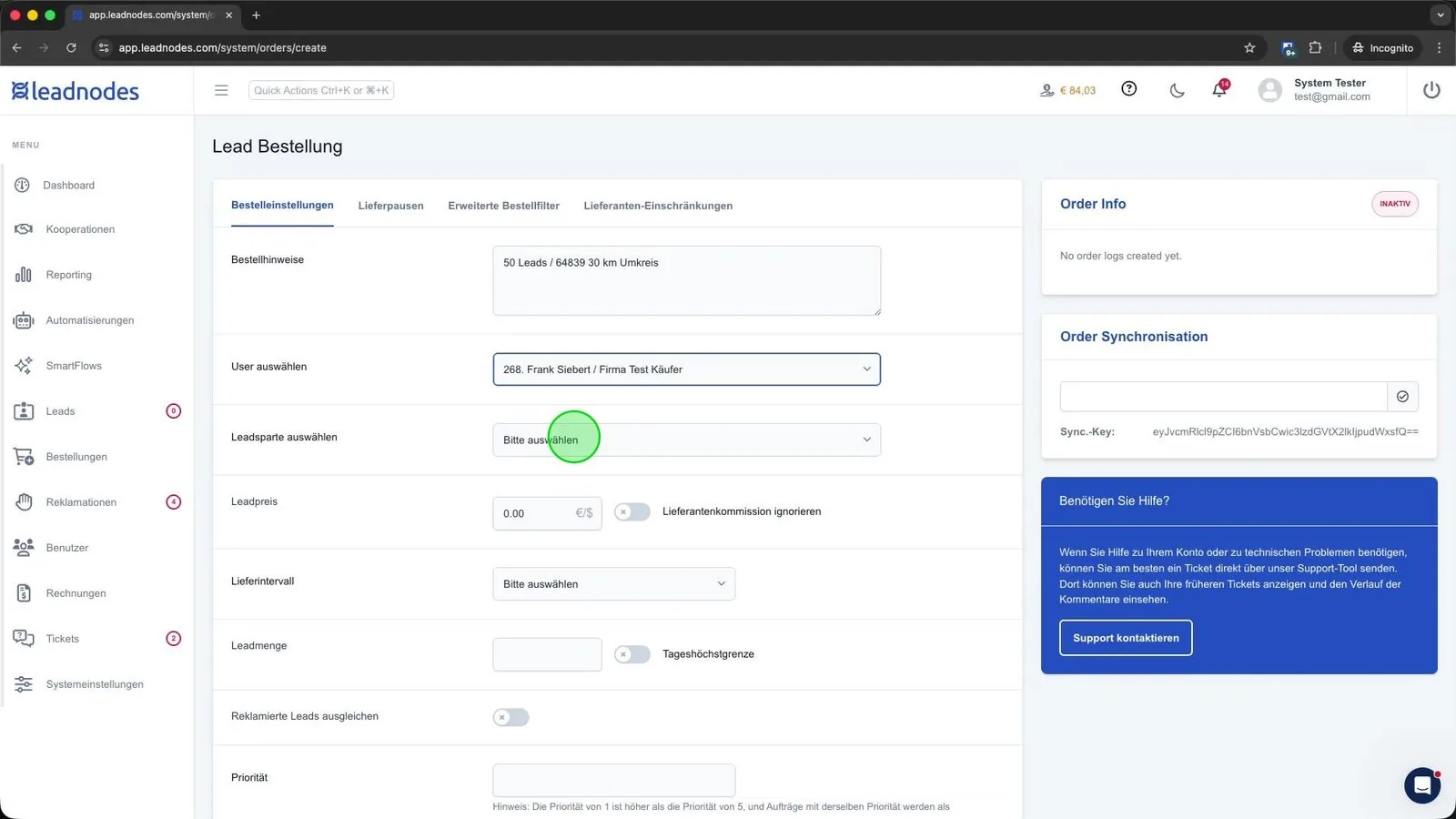Open Benutzer people icon
Image resolution: width=1456 pixels, height=819 pixels.
pos(24,548)
